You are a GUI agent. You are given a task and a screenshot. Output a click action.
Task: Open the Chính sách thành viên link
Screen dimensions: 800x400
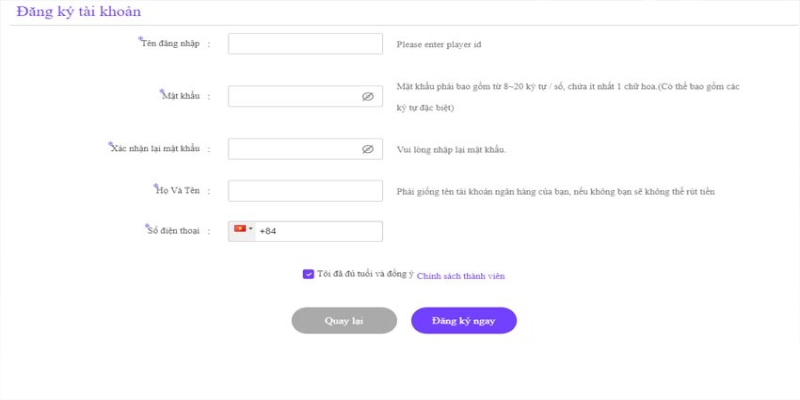point(461,274)
